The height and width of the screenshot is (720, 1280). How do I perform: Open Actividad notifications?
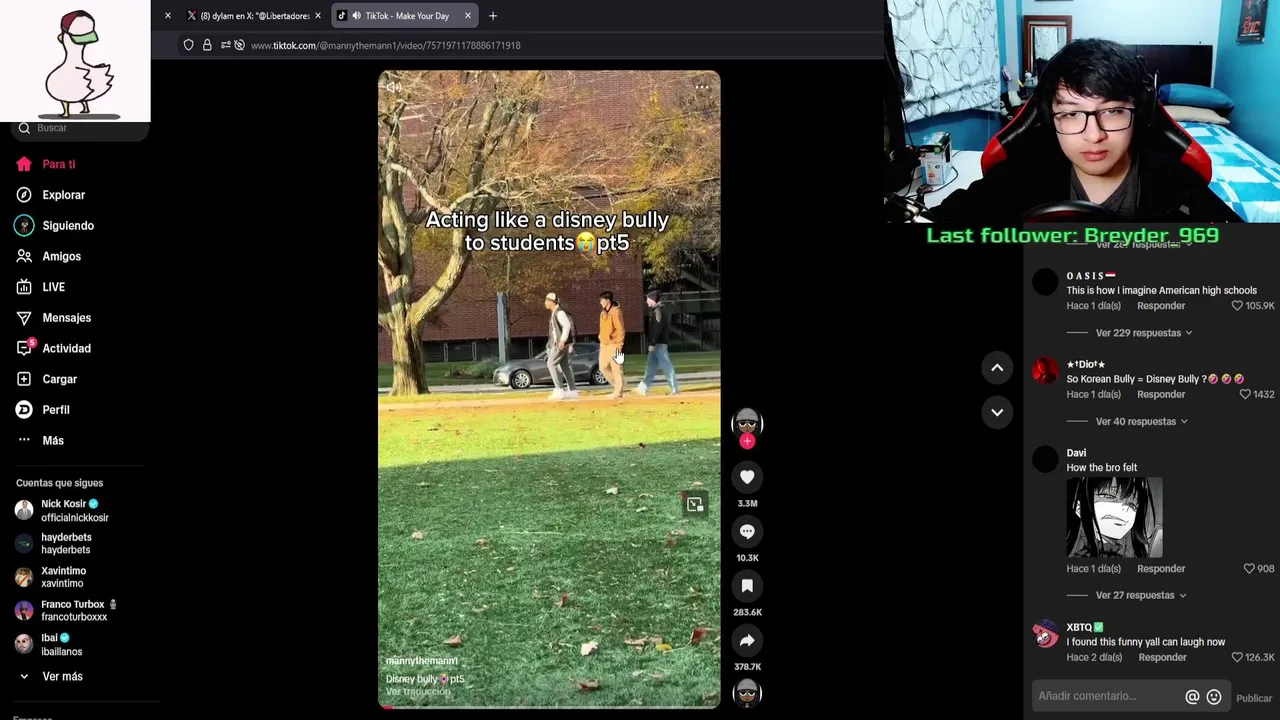coord(66,348)
